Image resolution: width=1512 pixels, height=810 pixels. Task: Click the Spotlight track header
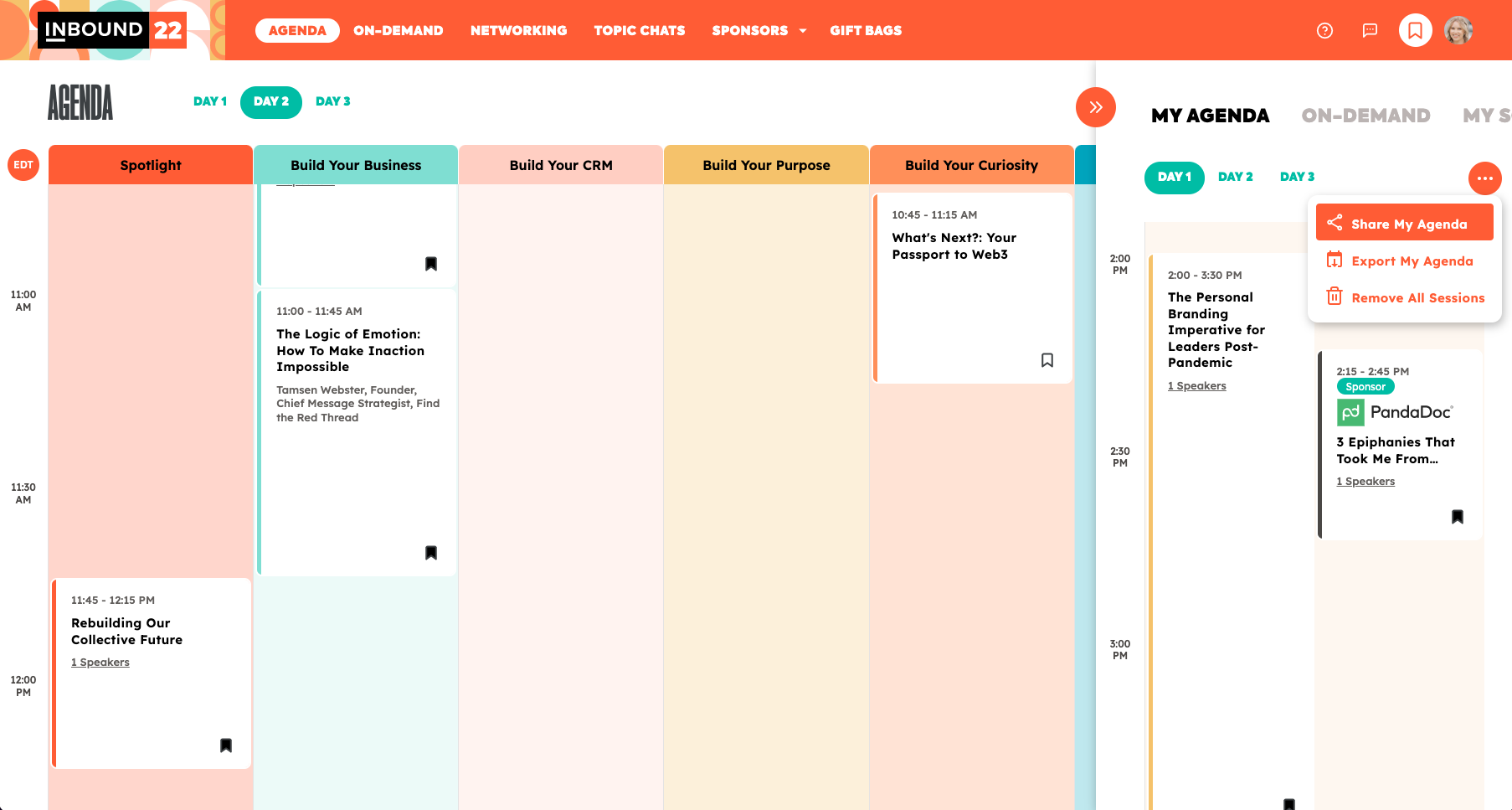tap(151, 165)
